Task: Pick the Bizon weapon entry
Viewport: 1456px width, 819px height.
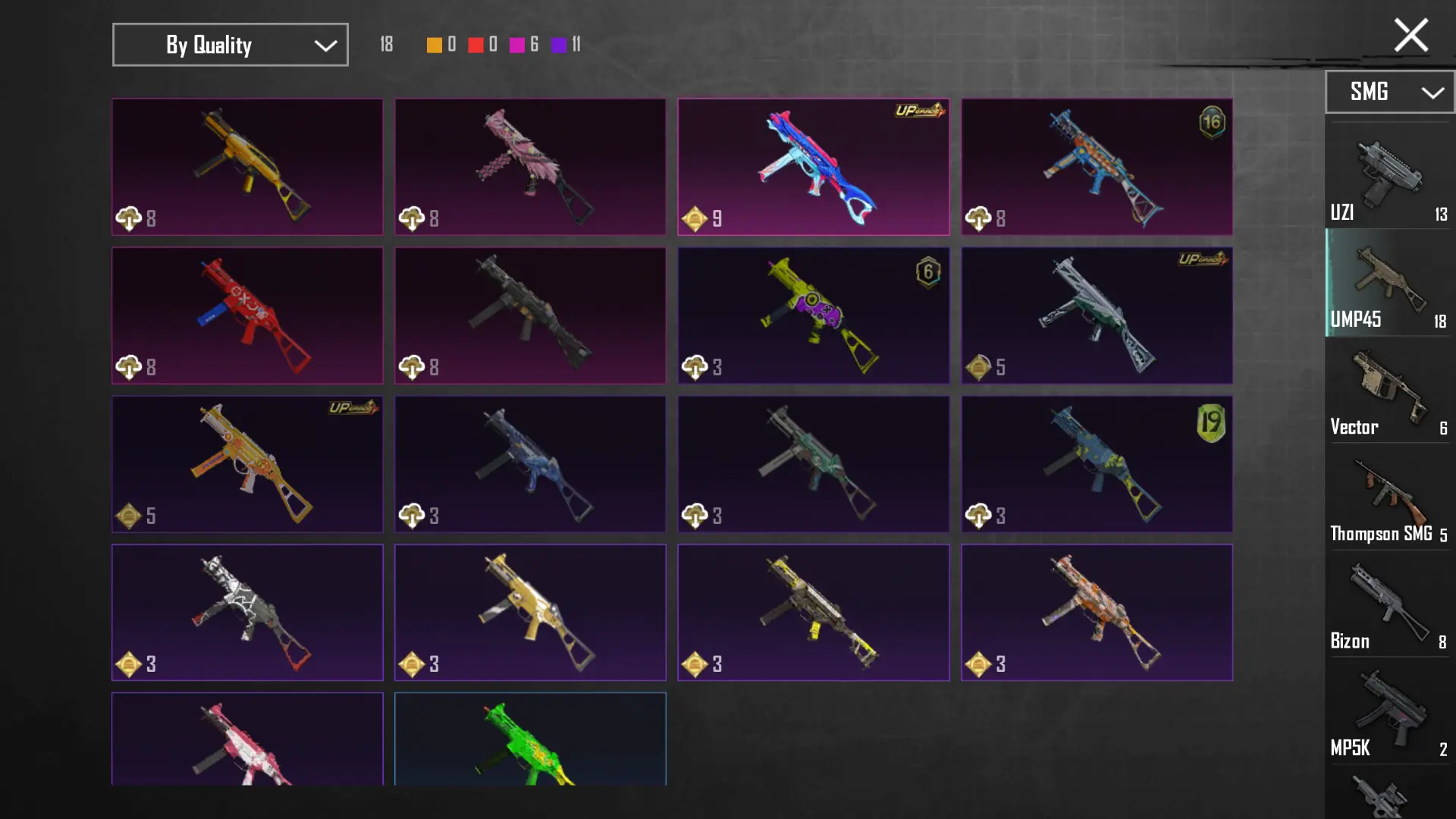Action: coord(1389,603)
